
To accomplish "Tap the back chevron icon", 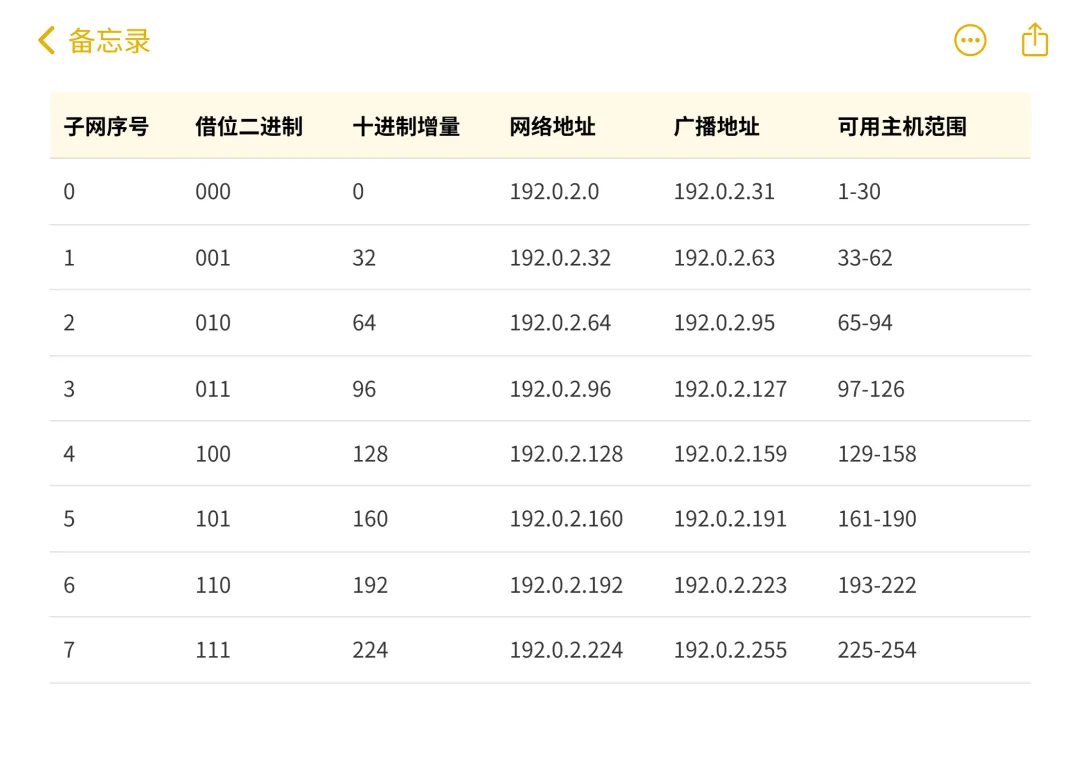I will [46, 41].
